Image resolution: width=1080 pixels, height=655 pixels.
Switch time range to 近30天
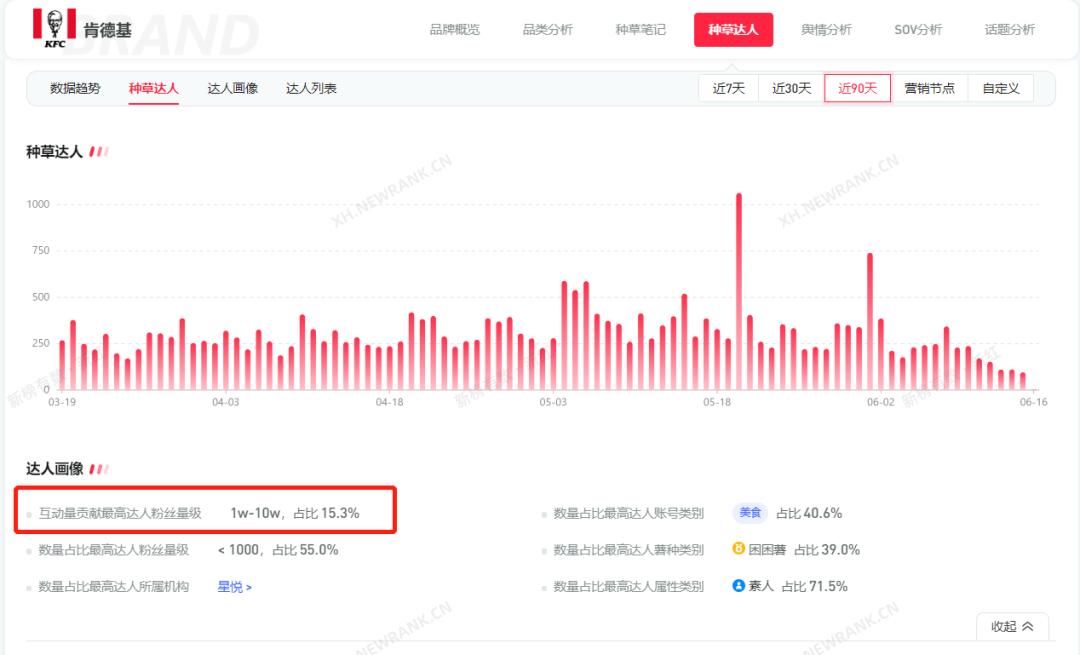pyautogui.click(x=788, y=88)
